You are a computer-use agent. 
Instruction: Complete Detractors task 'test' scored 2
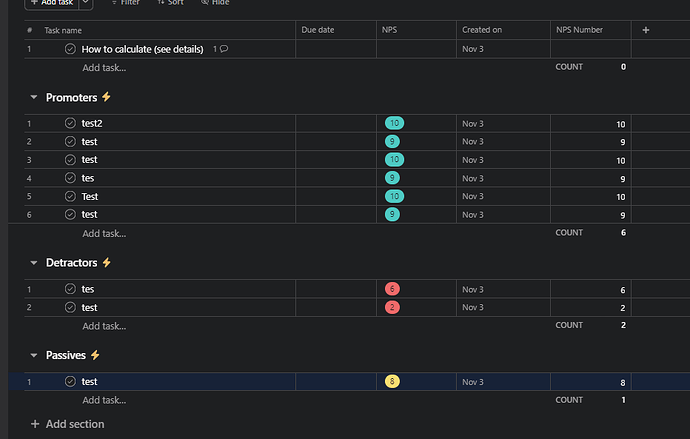pyautogui.click(x=70, y=307)
